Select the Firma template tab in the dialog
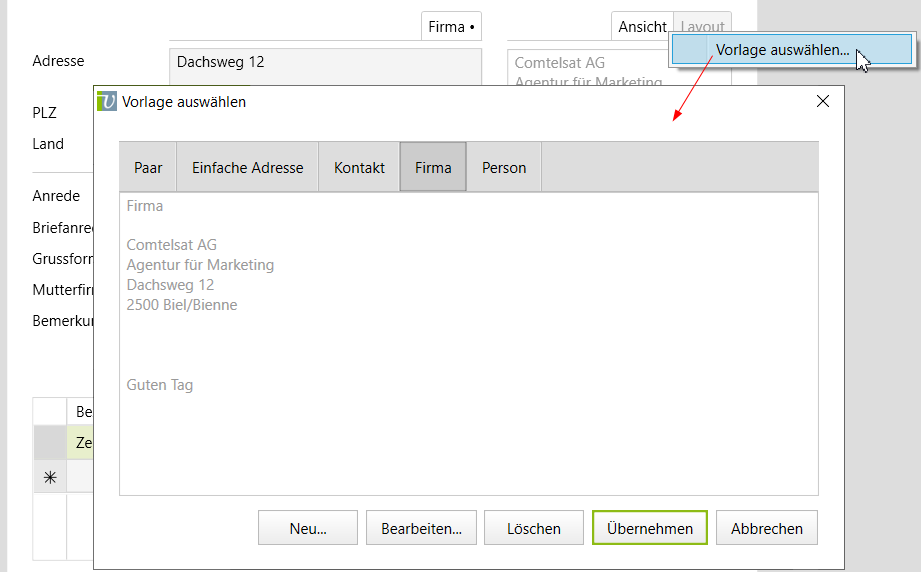Viewport: 921px width, 572px height. pos(433,167)
